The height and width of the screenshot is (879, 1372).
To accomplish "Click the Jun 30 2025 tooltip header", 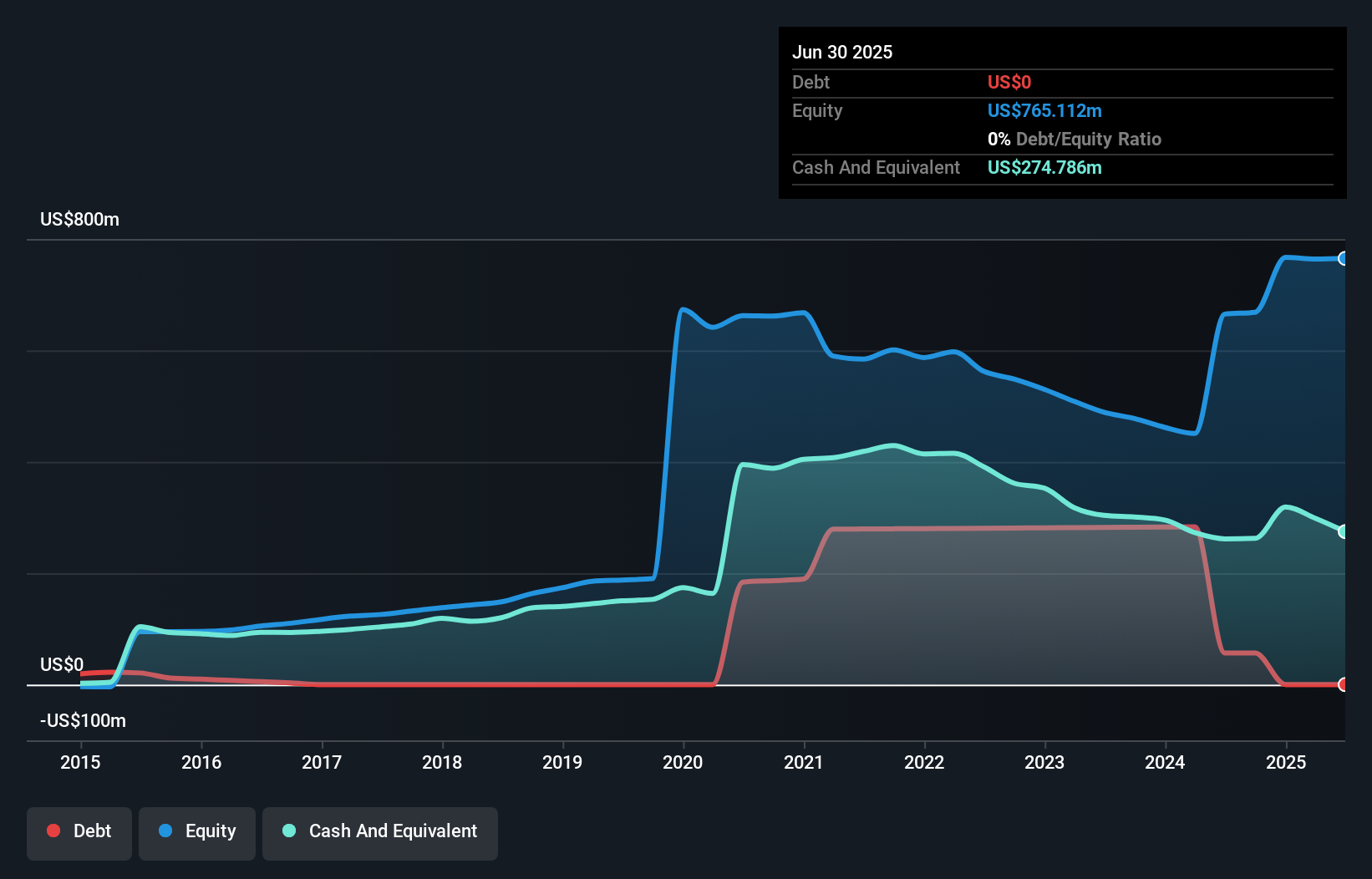I will click(842, 52).
